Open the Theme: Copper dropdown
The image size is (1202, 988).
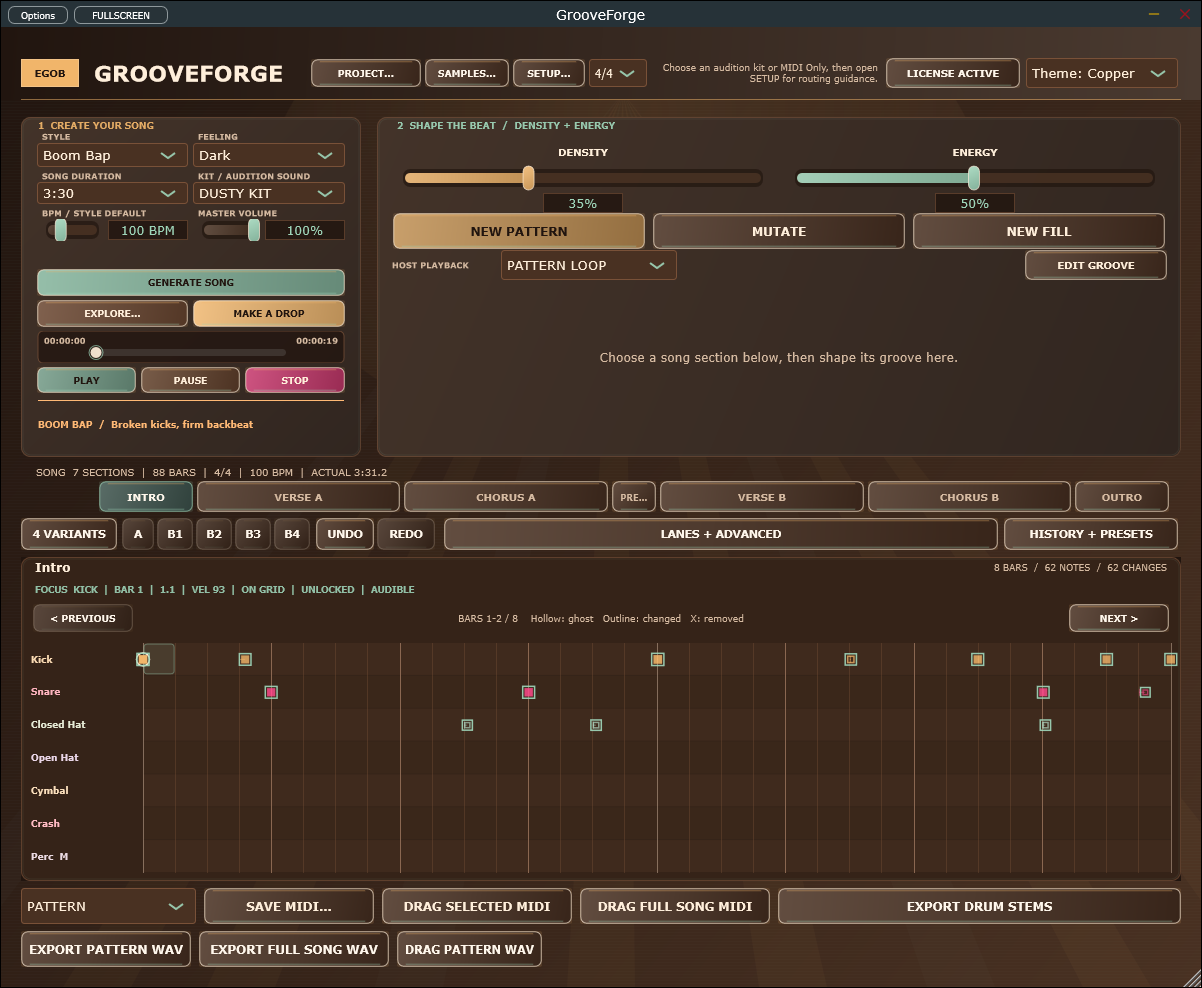[1101, 73]
